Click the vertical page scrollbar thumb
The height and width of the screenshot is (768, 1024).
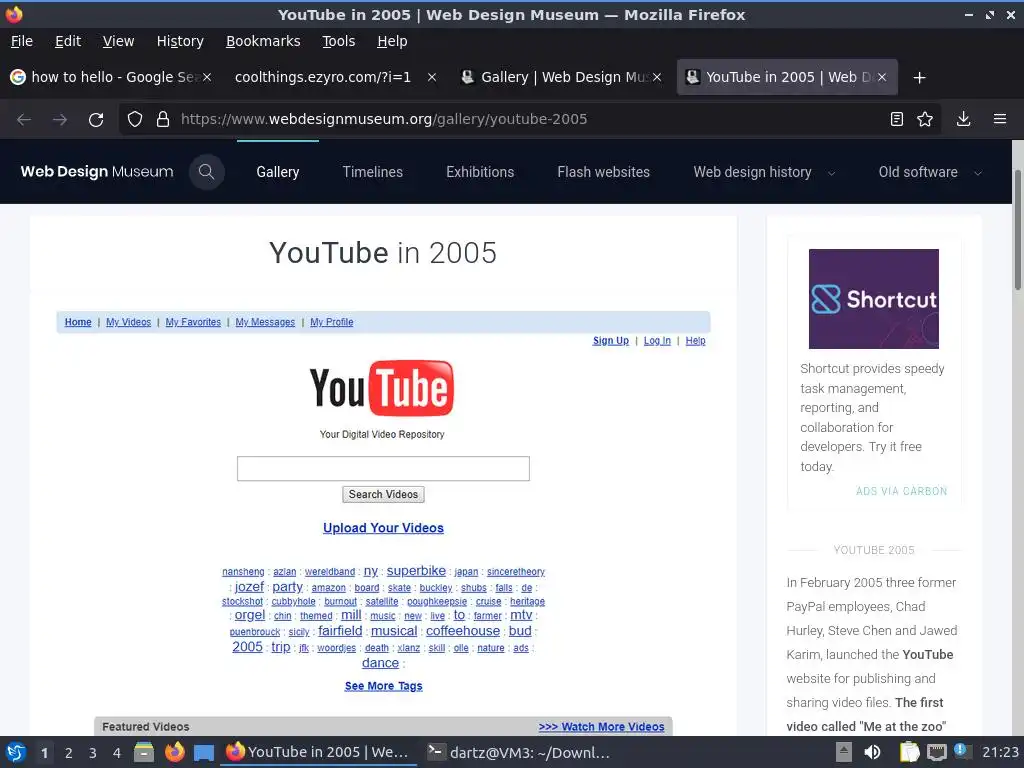(1017, 230)
